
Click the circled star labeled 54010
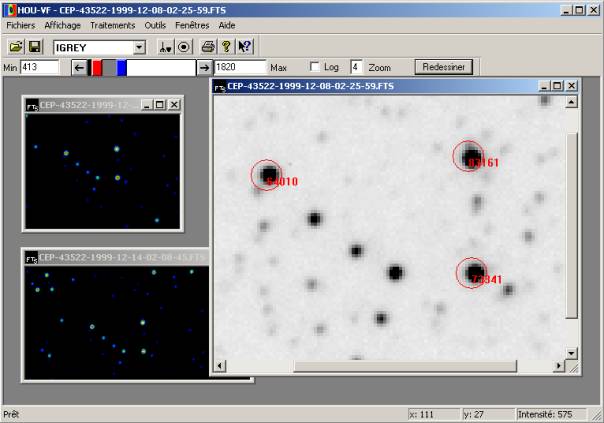268,175
